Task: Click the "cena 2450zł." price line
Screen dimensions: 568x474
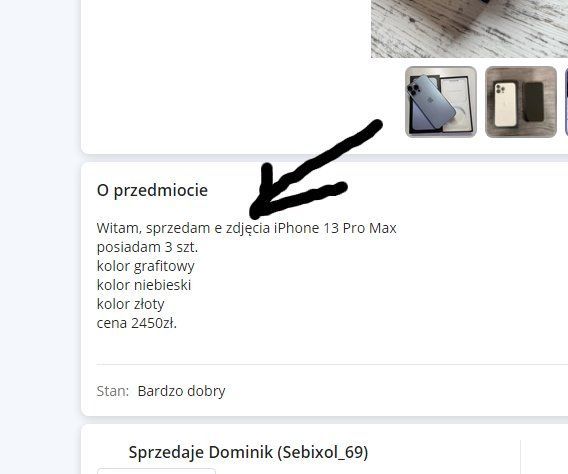Action: 137,323
